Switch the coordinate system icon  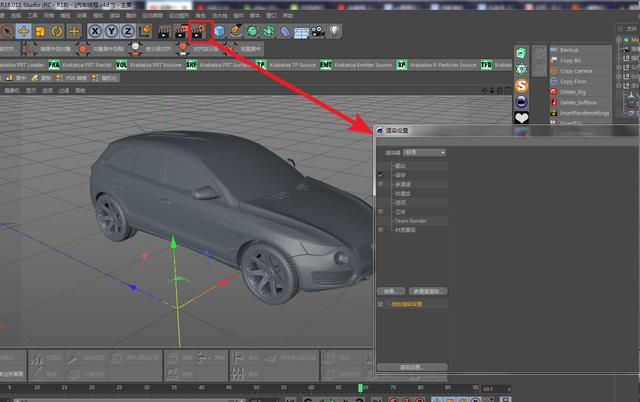pos(145,31)
